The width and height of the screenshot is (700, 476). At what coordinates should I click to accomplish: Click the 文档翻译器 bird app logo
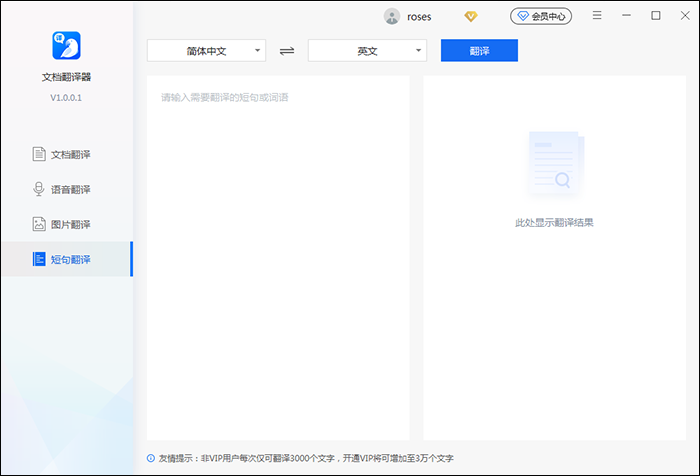pos(66,46)
